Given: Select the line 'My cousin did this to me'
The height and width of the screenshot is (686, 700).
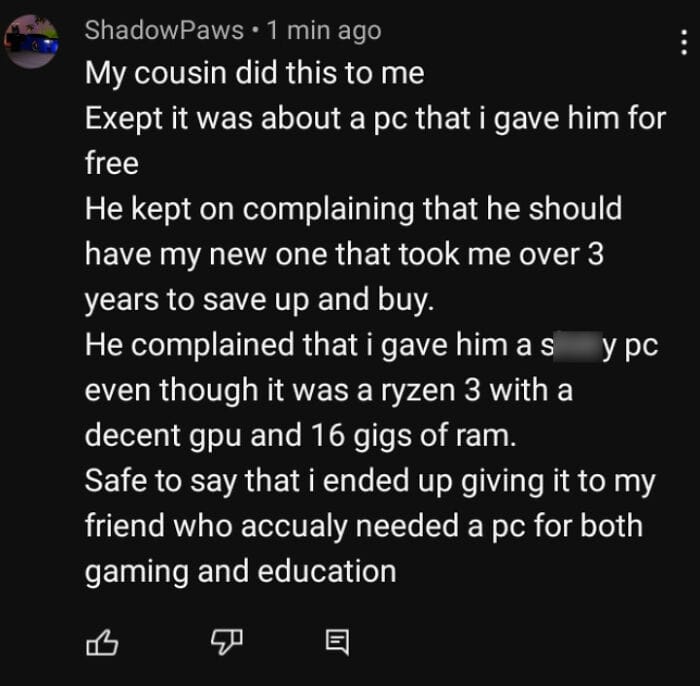Looking at the screenshot, I should coord(254,73).
